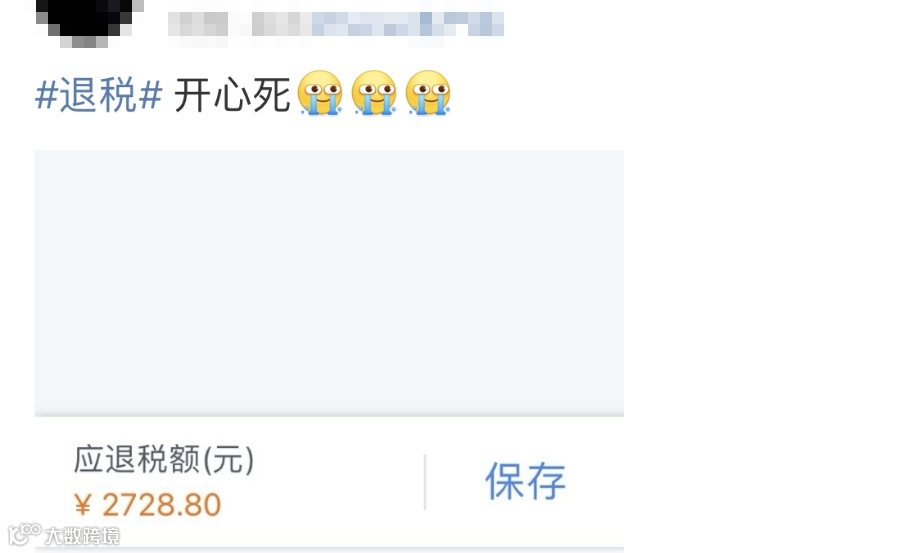The image size is (913, 553).
Task: Open the blank gray screenshot area
Action: (x=329, y=283)
